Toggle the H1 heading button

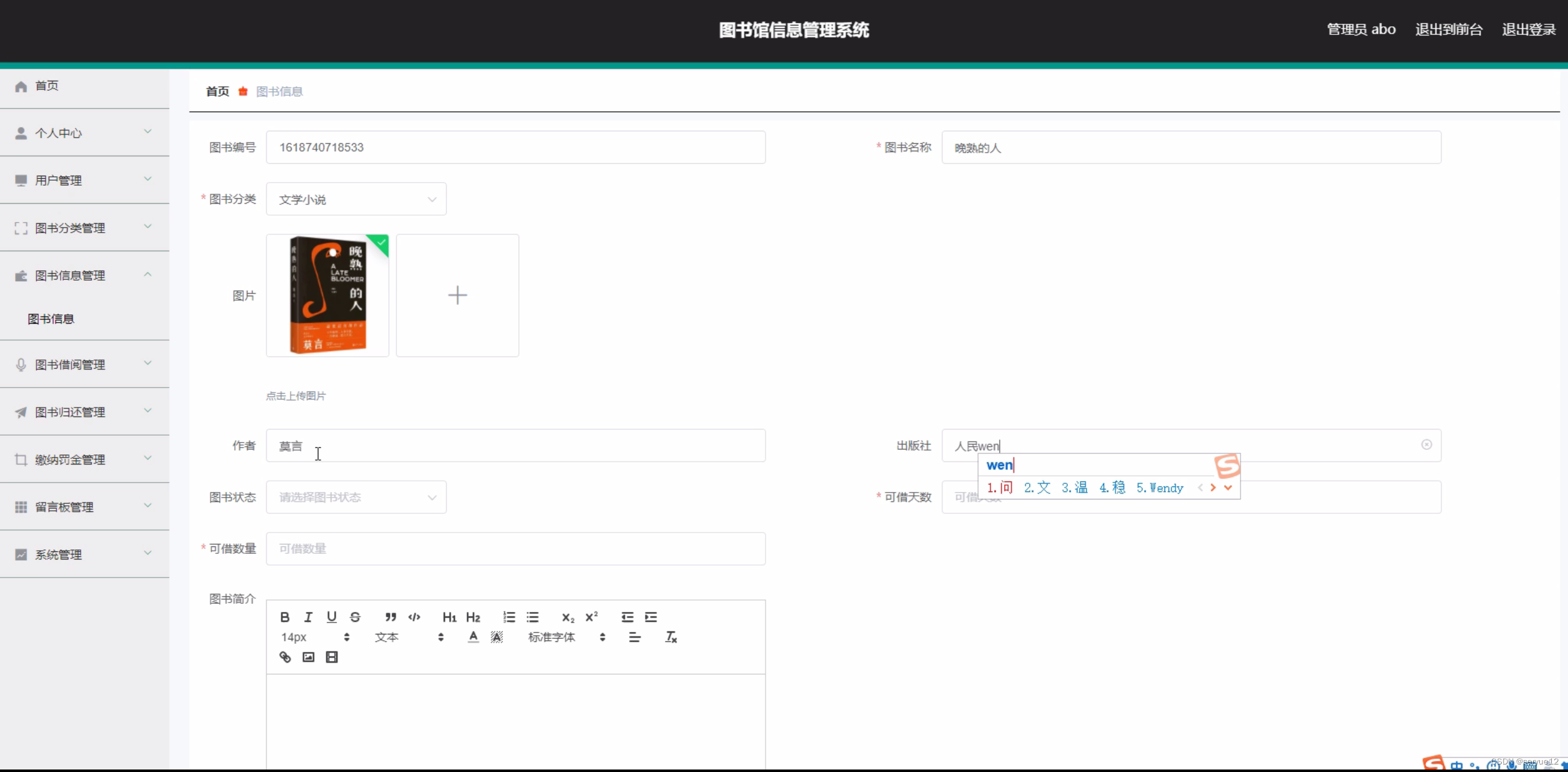point(449,617)
